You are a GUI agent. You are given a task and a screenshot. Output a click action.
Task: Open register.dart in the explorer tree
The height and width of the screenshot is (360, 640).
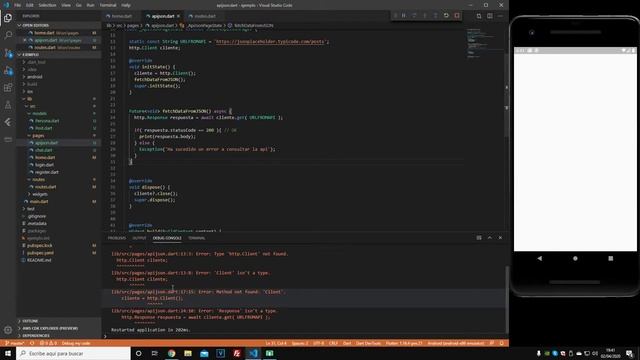click(x=47, y=172)
